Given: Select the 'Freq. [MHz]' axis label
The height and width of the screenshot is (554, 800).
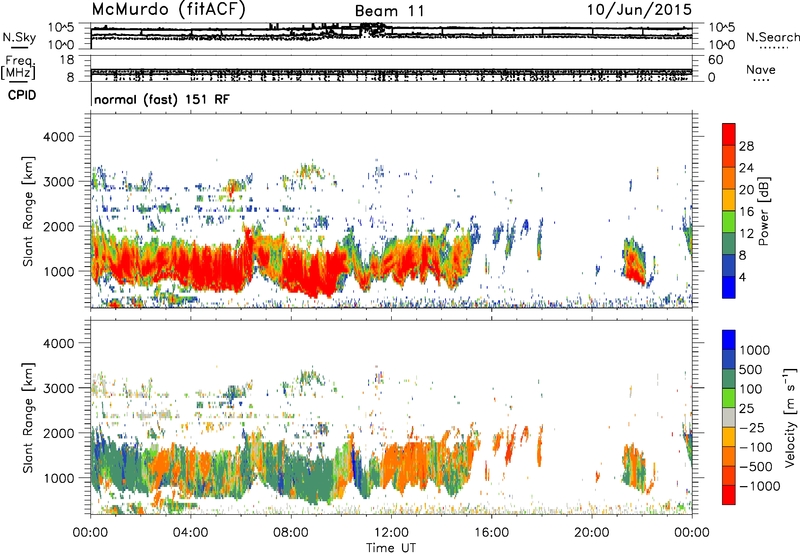Looking at the screenshot, I should 18,68.
